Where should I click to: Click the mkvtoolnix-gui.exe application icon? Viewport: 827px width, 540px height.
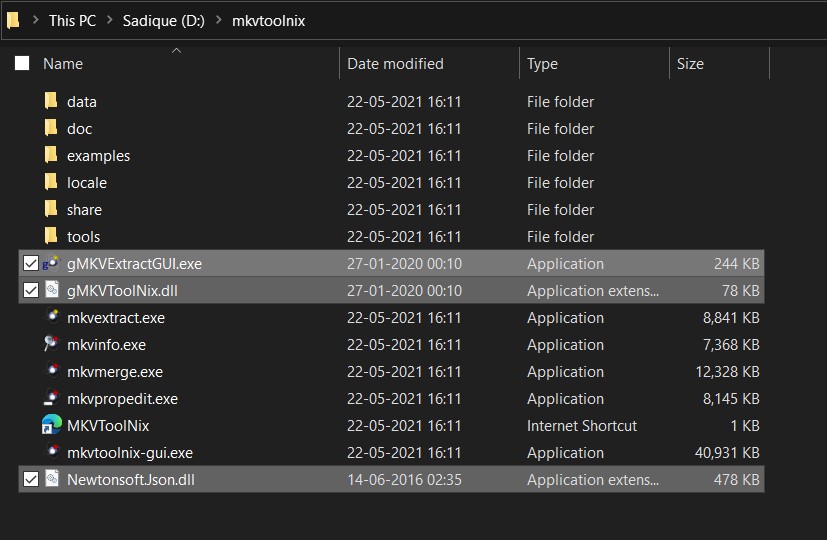(52, 451)
